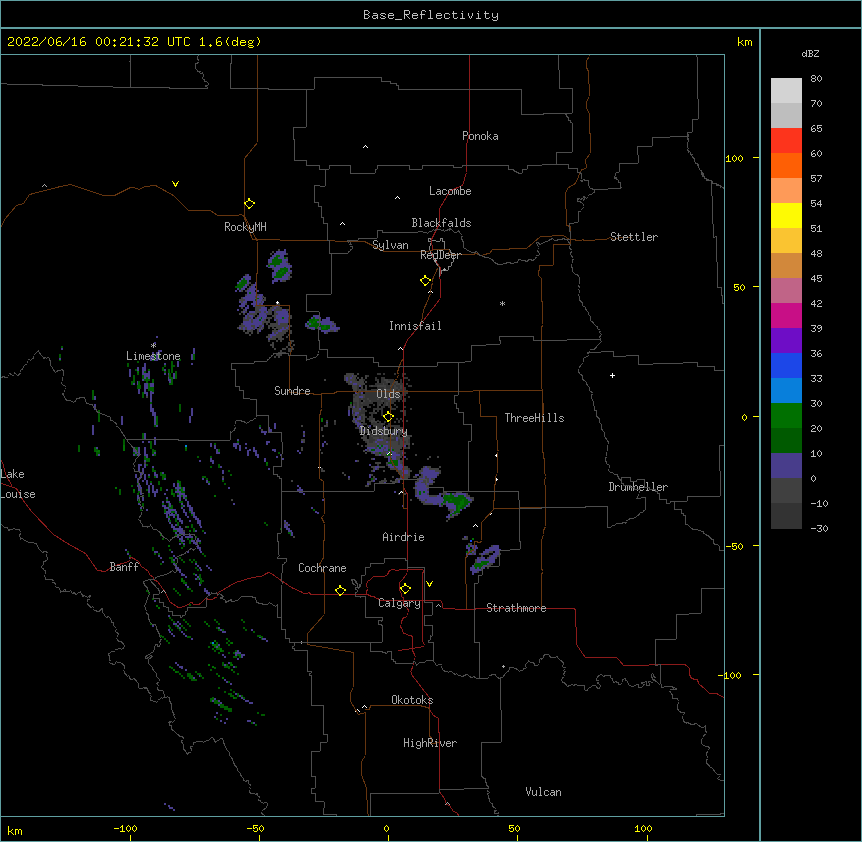The width and height of the screenshot is (862, 842).
Task: Click the ThreeHills city label
Action: click(x=534, y=418)
